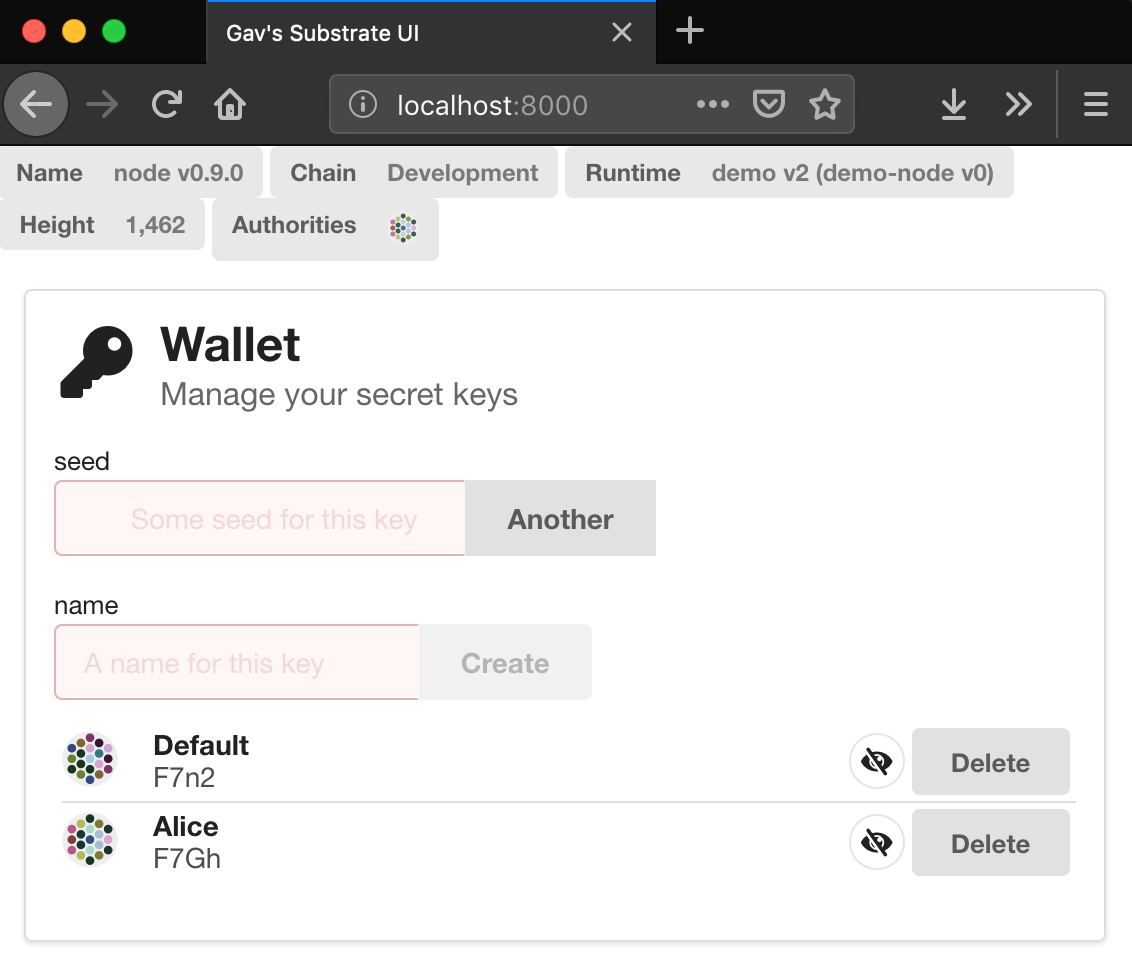Bookmark this page with the star
The image size is (1132, 958).
[824, 105]
